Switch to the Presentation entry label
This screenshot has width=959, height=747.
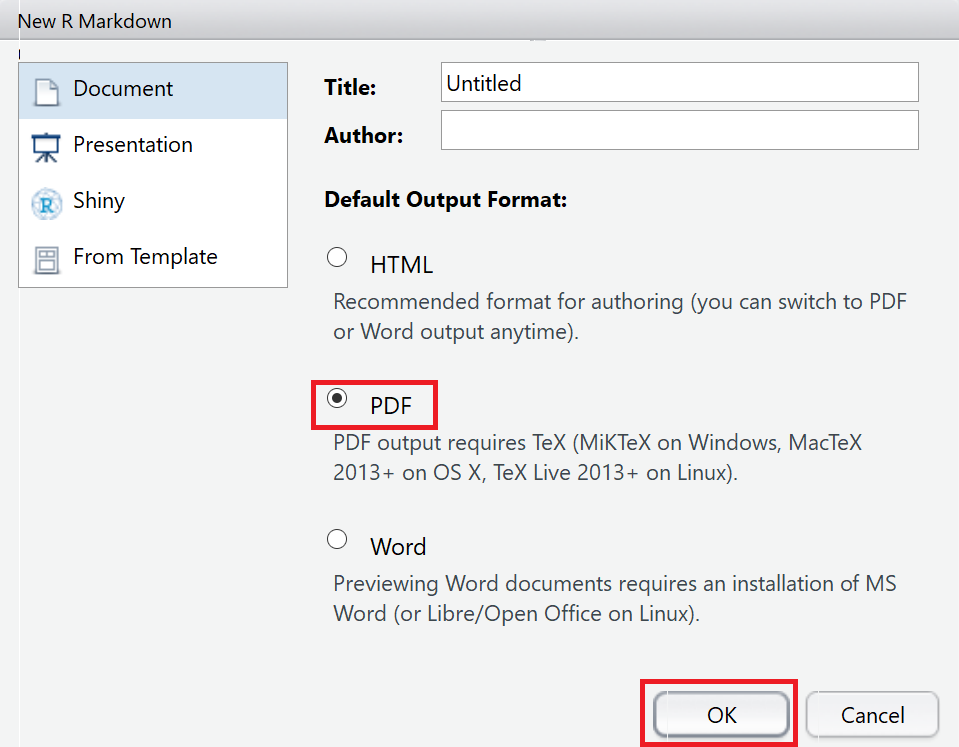coord(133,145)
